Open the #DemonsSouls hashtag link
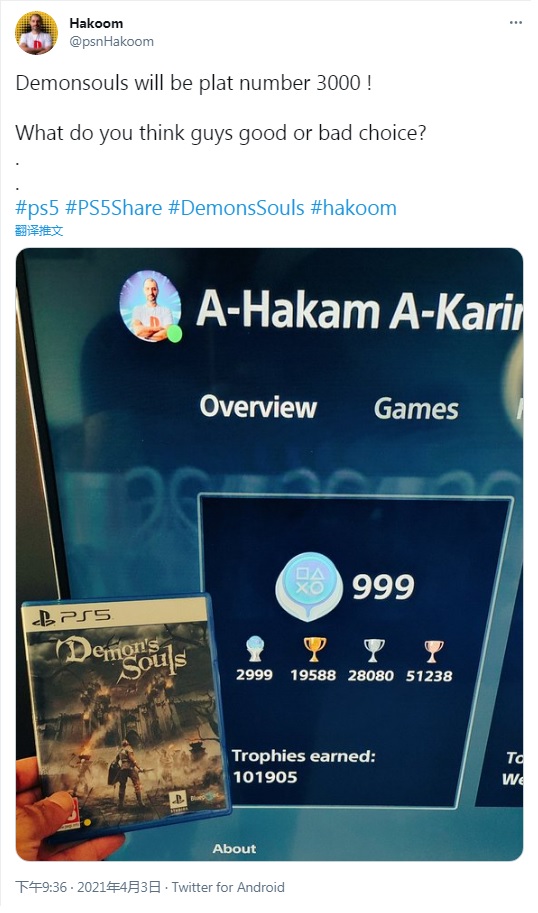Image resolution: width=538 pixels, height=913 pixels. click(236, 208)
